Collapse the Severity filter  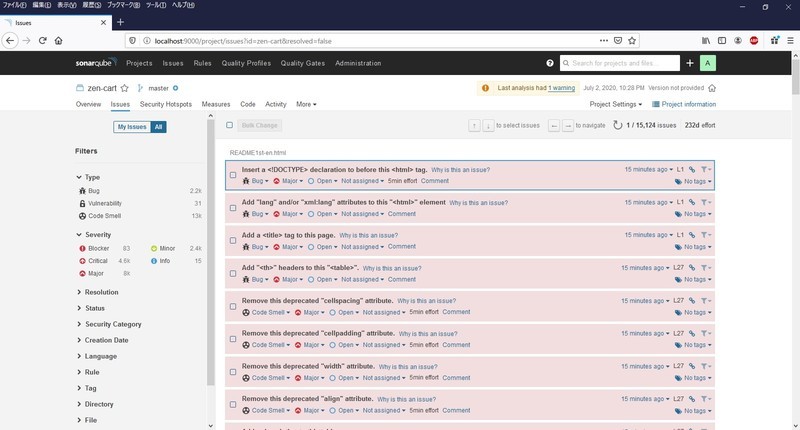(97, 235)
